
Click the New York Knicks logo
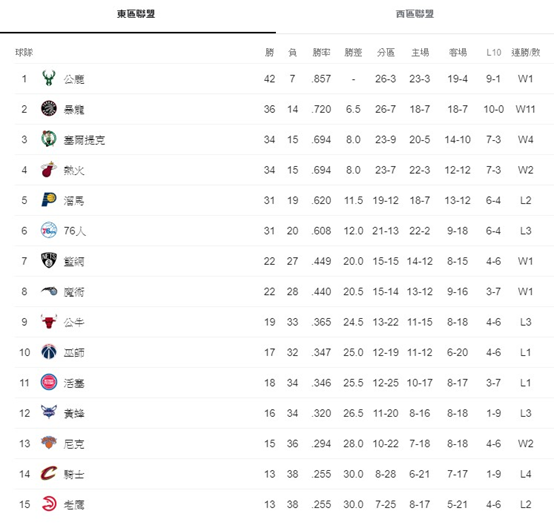click(49, 443)
